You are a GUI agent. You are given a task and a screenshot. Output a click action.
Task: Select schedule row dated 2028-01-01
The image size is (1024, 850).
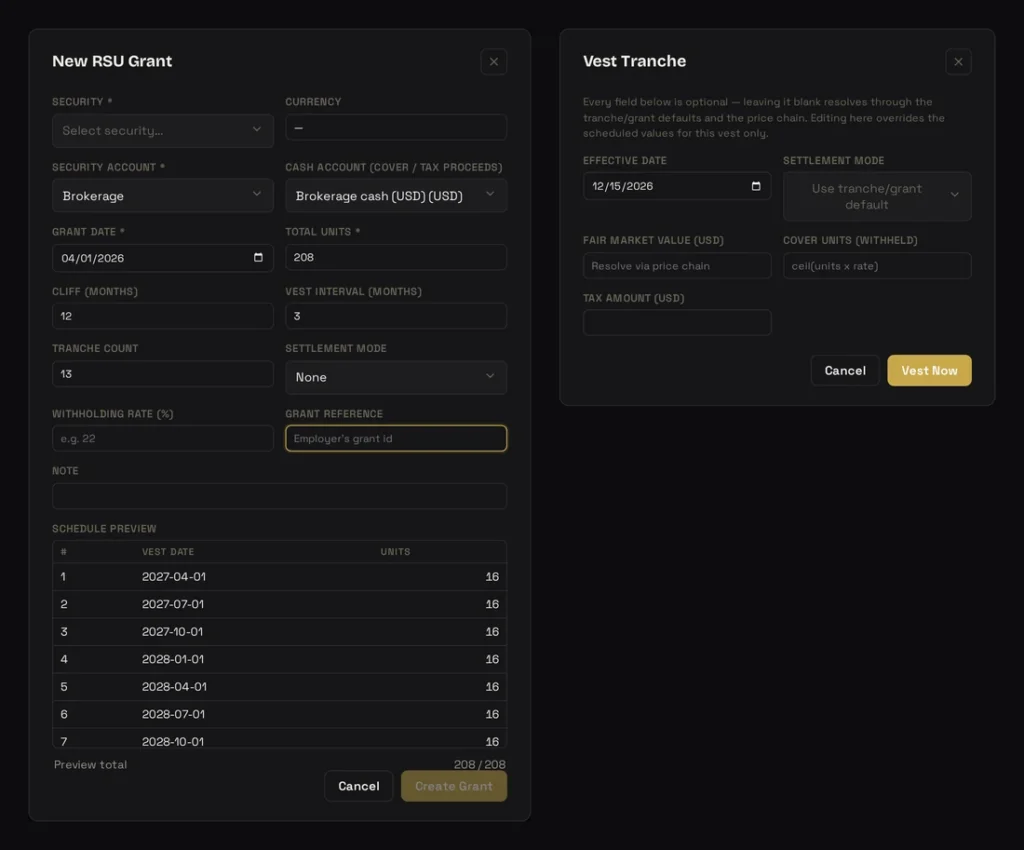(x=280, y=659)
